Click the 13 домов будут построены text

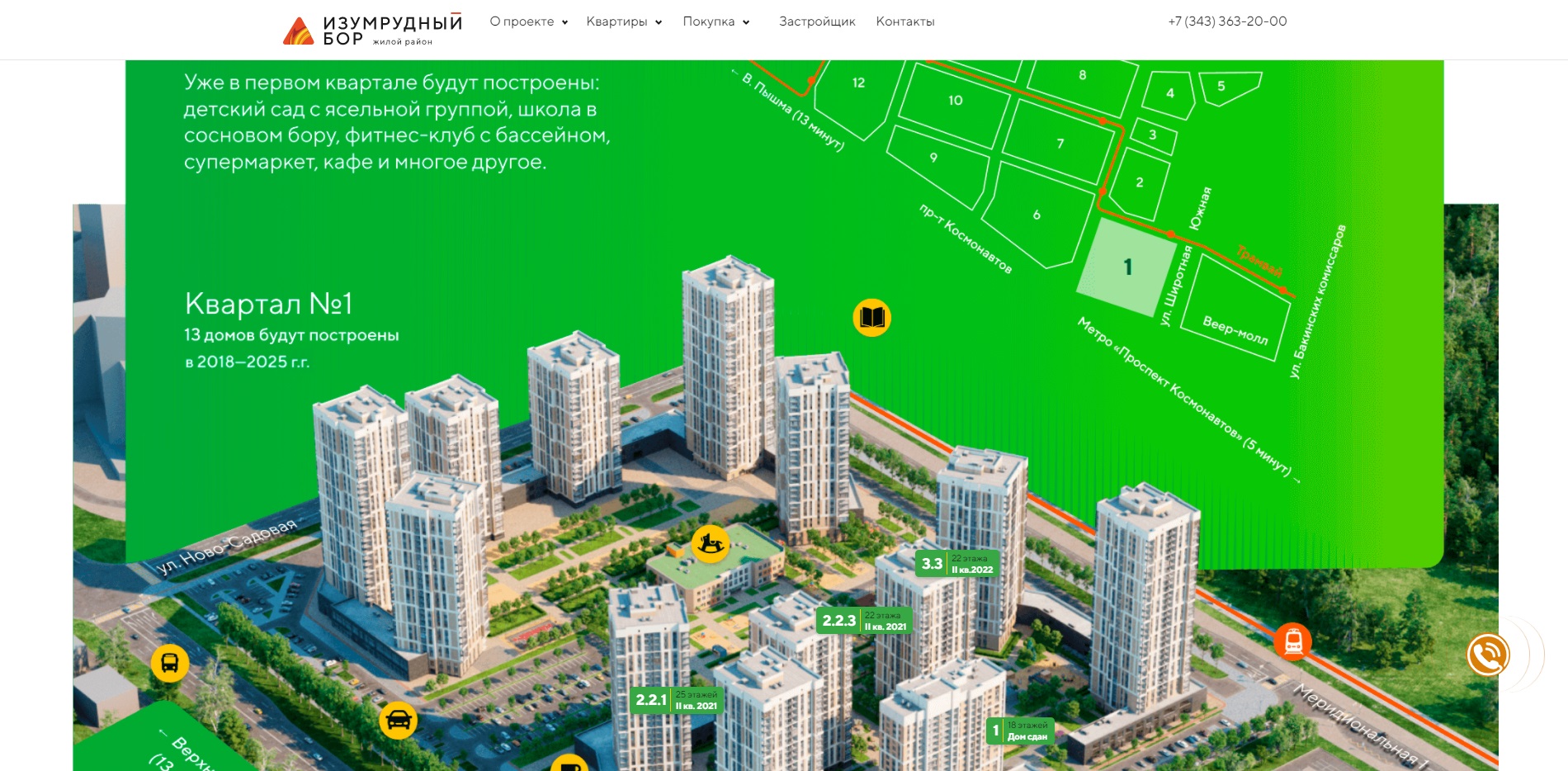(291, 335)
